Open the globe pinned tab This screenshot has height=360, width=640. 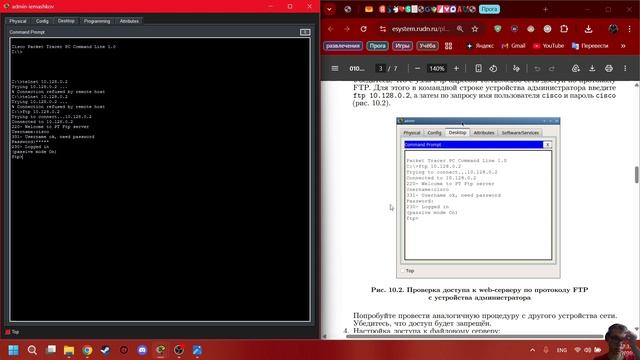pos(347,9)
